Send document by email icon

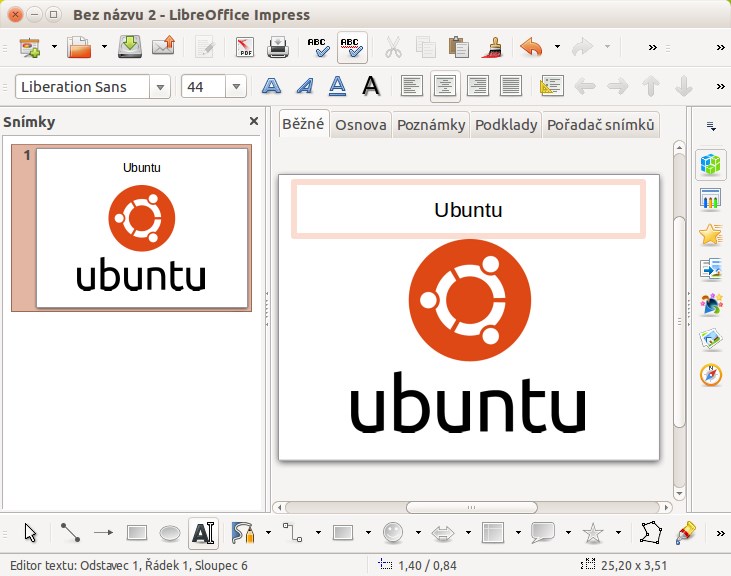point(164,47)
